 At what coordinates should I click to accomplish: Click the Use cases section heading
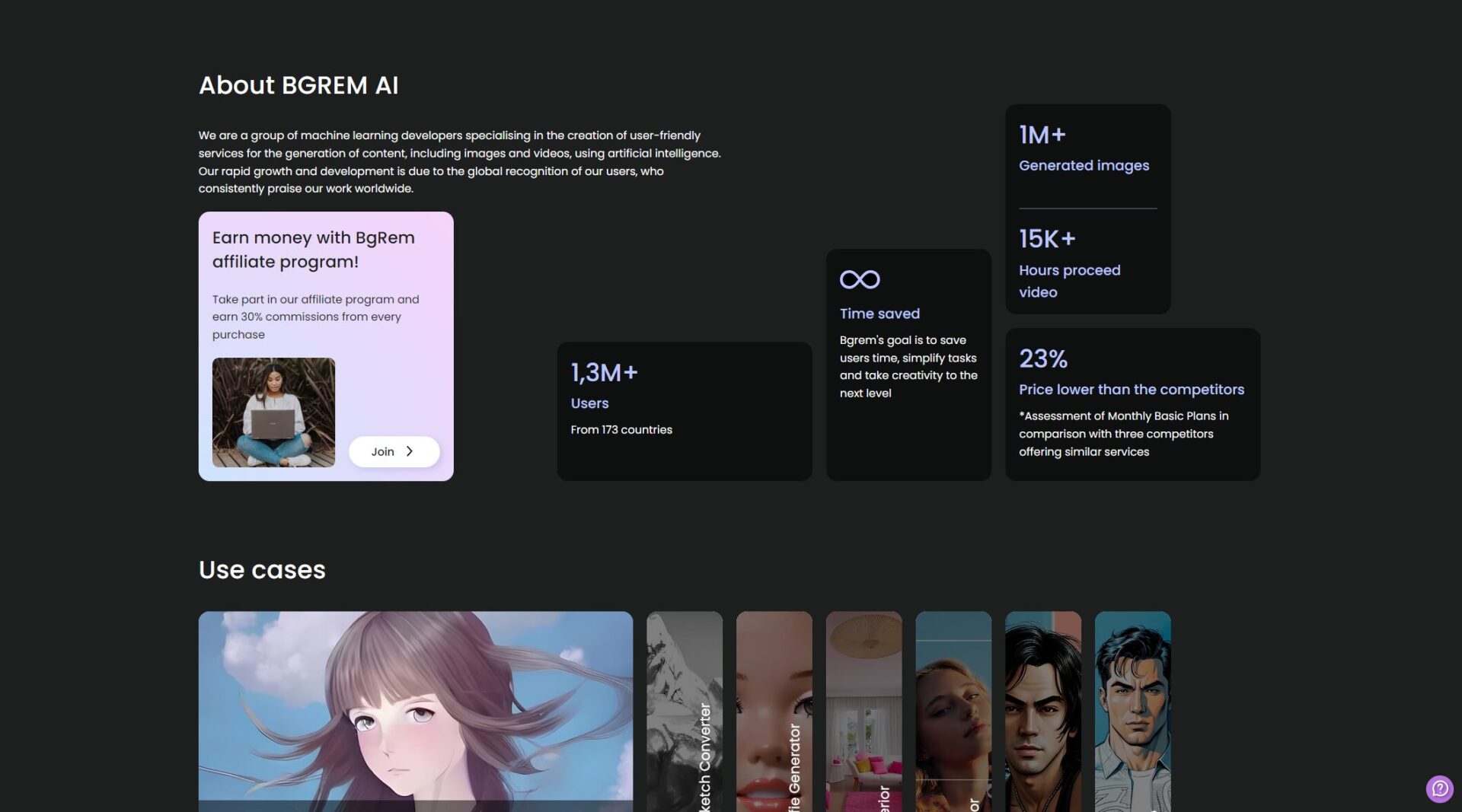262,570
